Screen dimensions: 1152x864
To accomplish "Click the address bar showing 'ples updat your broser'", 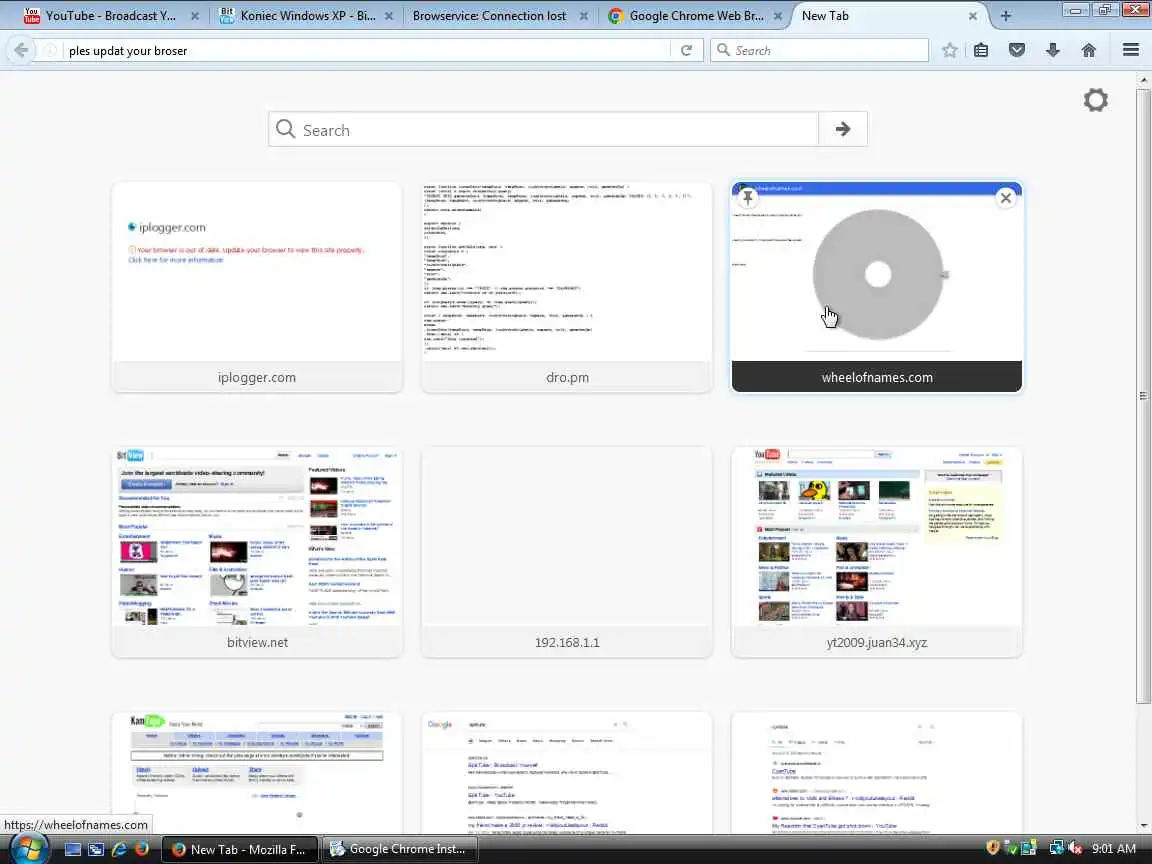I will [366, 50].
